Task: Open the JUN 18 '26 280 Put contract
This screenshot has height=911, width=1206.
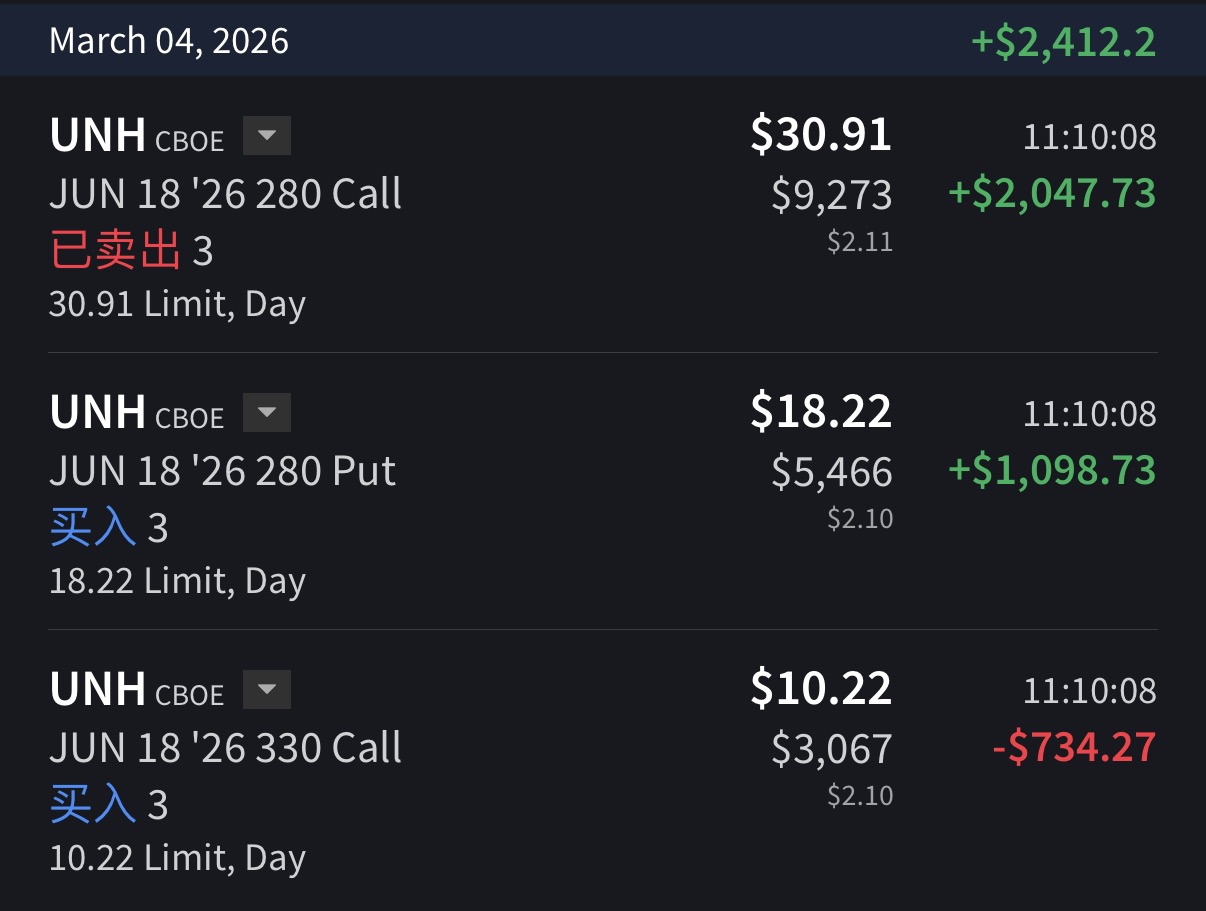Action: click(x=222, y=470)
